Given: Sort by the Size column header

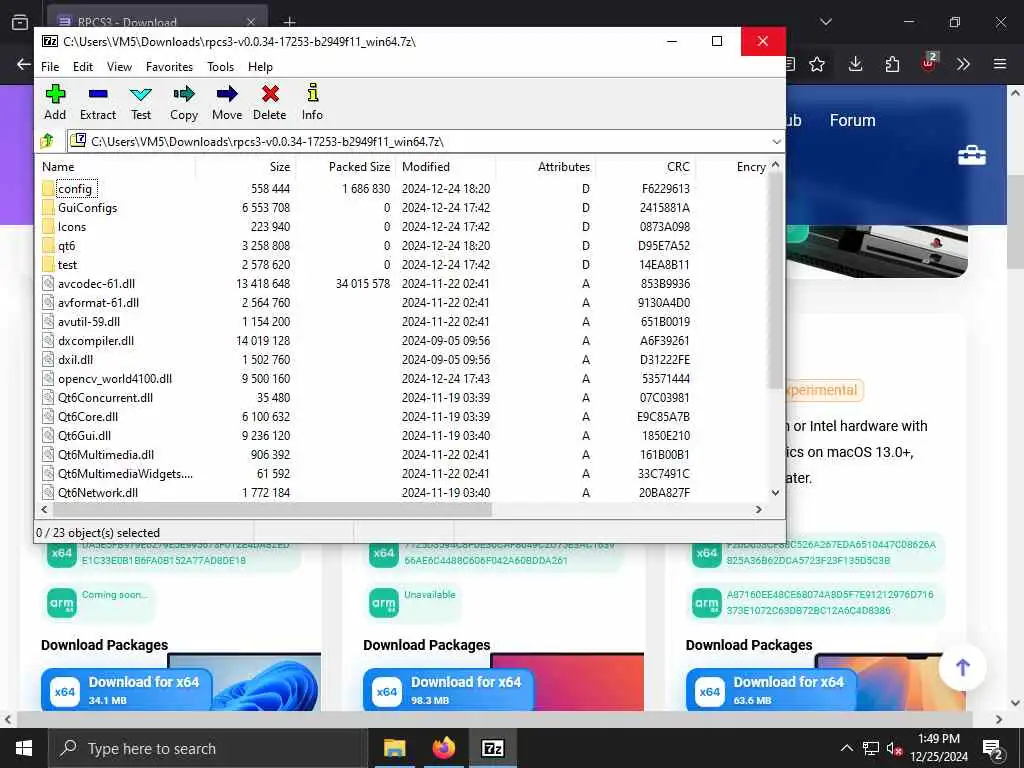Looking at the screenshot, I should click(x=246, y=167).
